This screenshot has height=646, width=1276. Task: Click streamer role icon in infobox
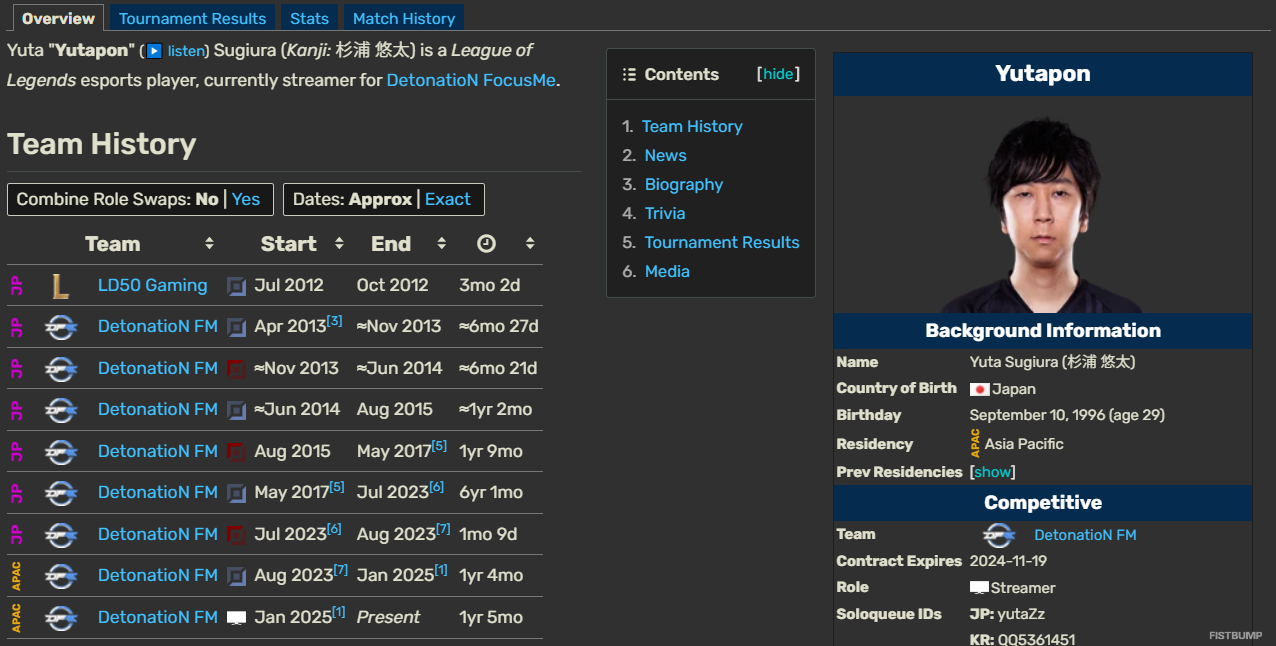pyautogui.click(x=979, y=588)
